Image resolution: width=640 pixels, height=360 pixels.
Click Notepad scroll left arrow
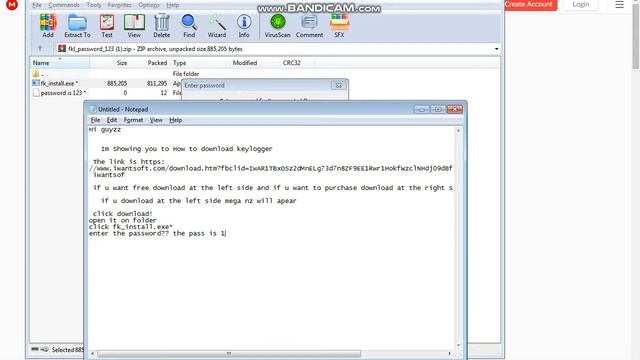[x=93, y=353]
